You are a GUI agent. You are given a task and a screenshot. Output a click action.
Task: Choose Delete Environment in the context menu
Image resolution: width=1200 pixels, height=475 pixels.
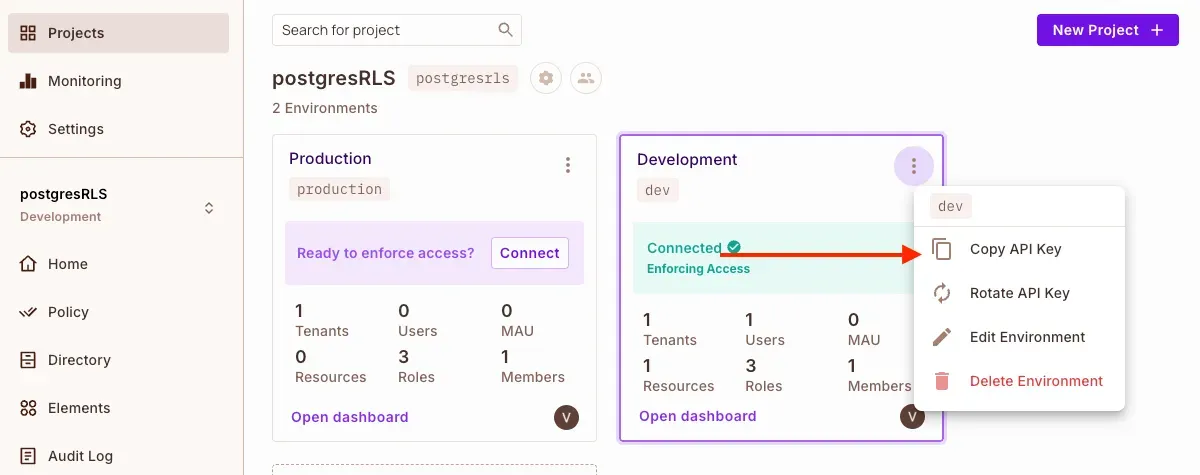point(1036,381)
